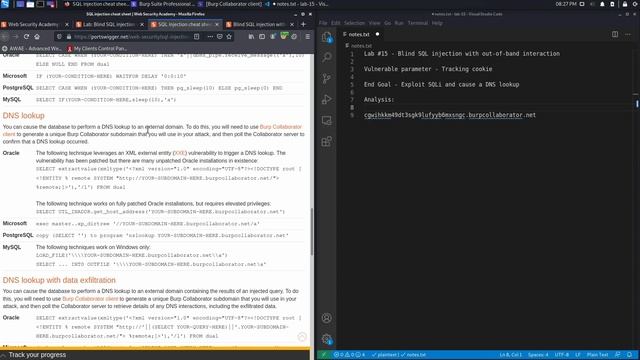This screenshot has width=640, height=360.
Task: Click the lock screen icon in panel
Action: (624, 4)
